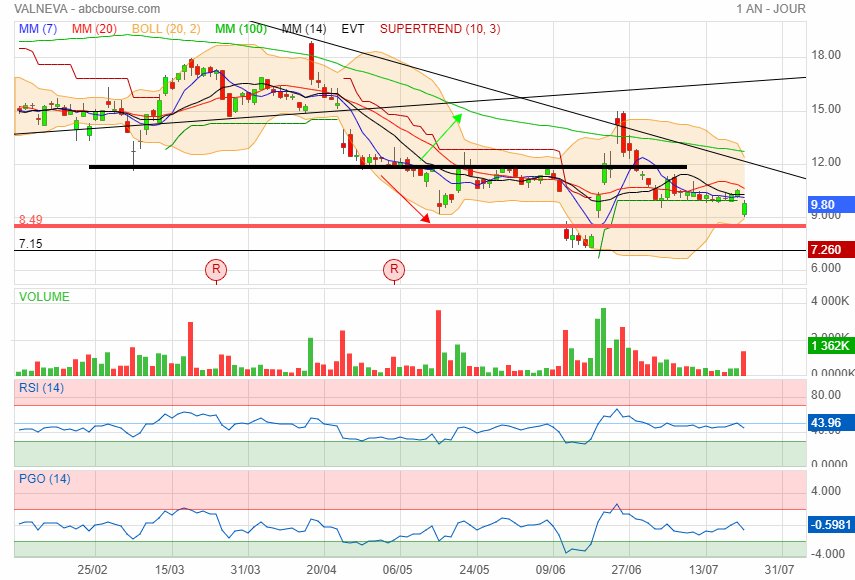Click the -0.5981 PGO value tag
855x580 pixels.
831,524
